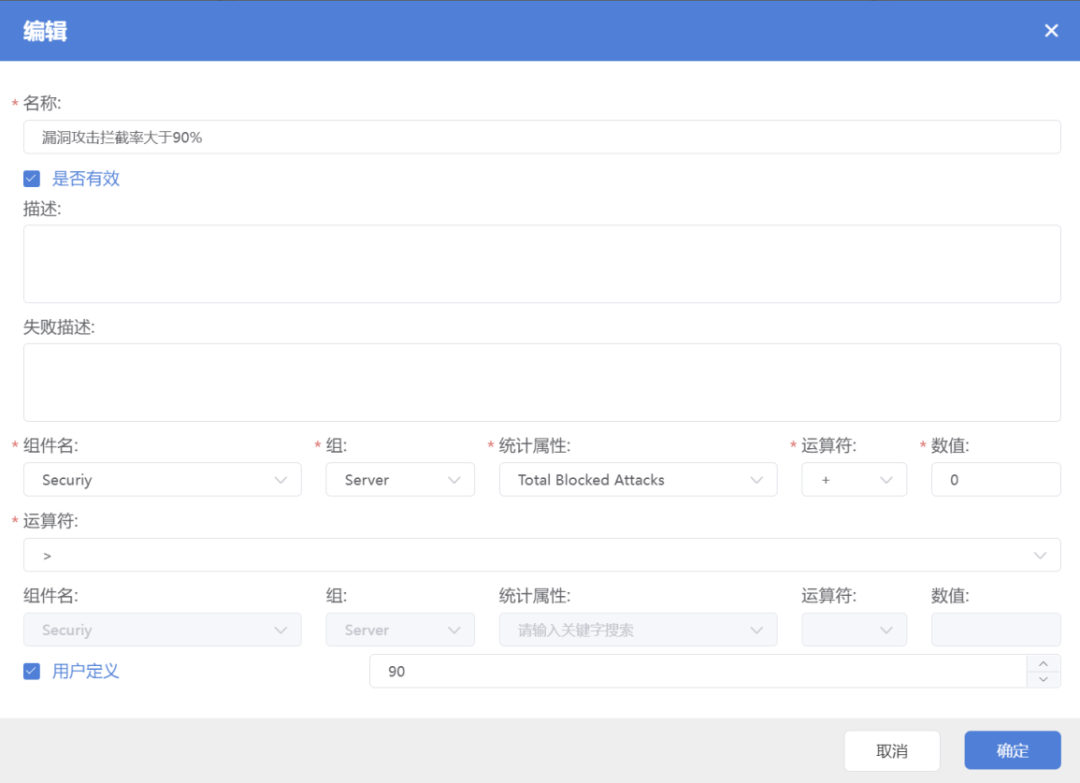
Task: Open the + operator dropdown
Action: click(x=854, y=479)
